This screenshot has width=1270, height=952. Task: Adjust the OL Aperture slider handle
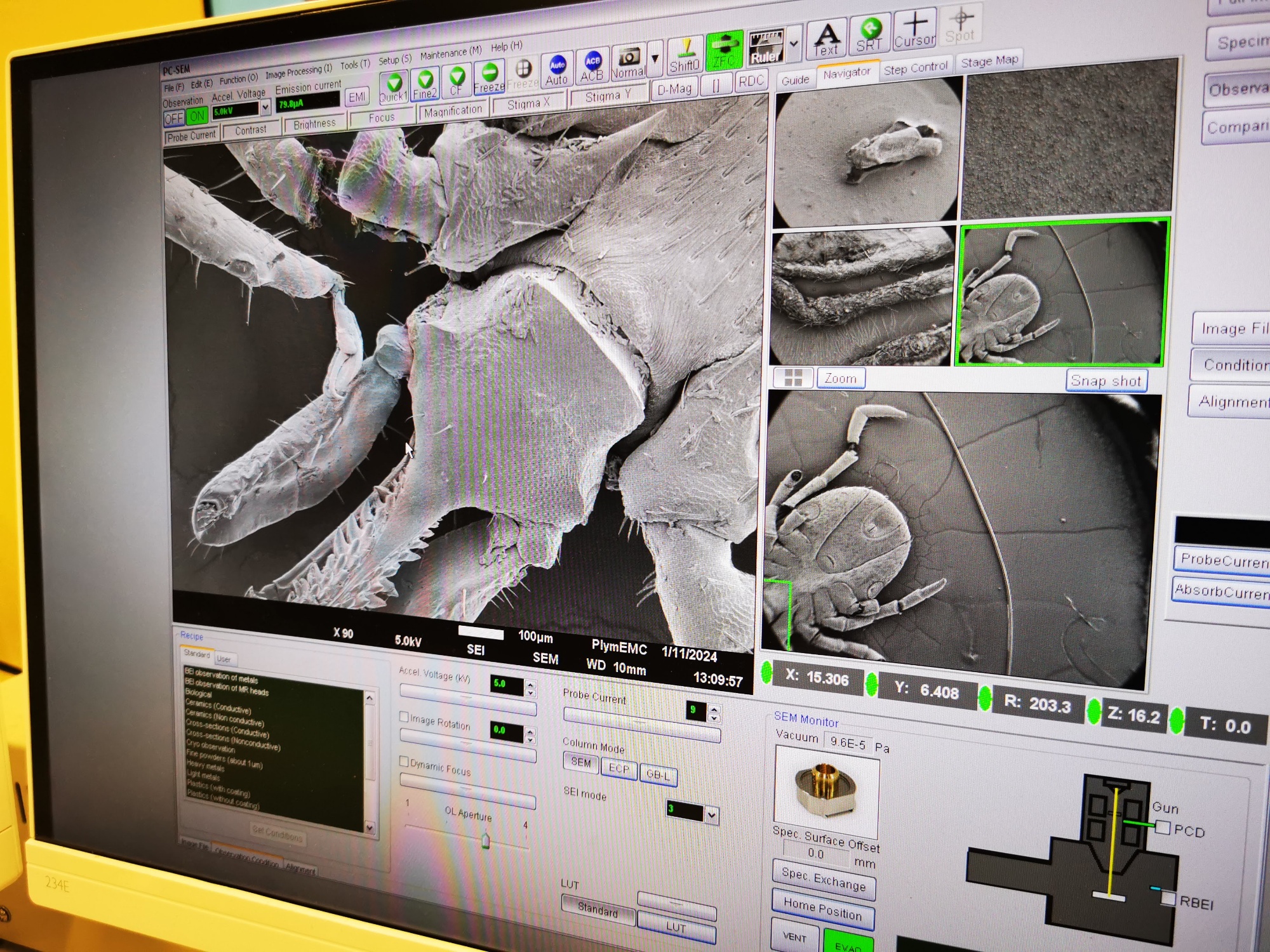[x=486, y=840]
